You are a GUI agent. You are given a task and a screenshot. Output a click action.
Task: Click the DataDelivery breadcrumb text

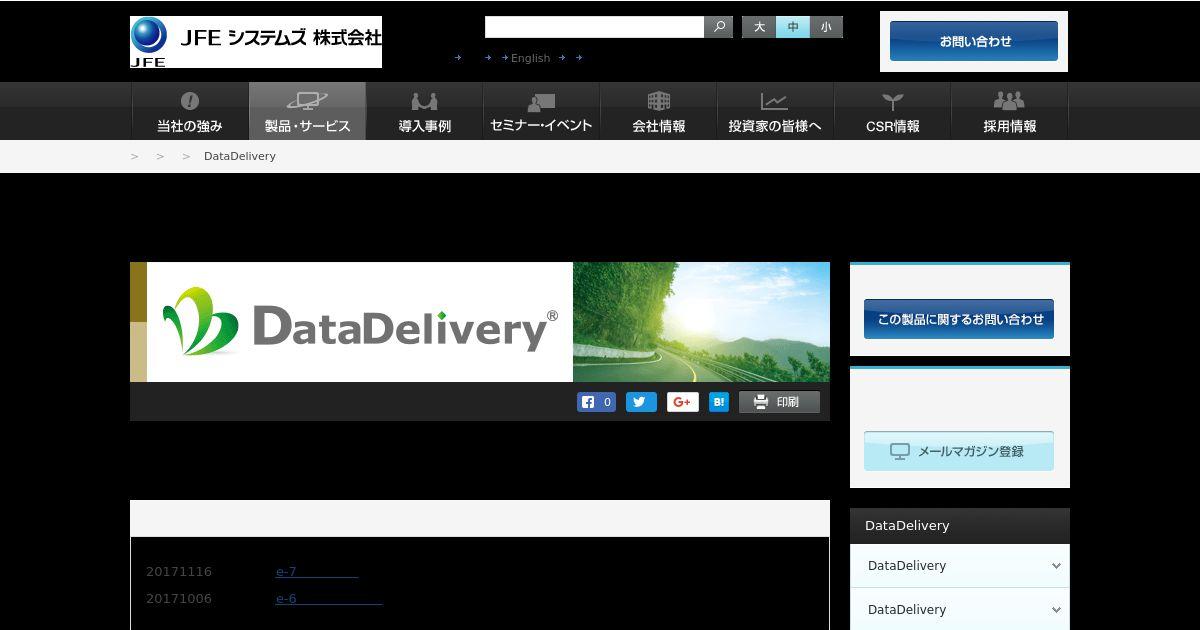pyautogui.click(x=240, y=156)
